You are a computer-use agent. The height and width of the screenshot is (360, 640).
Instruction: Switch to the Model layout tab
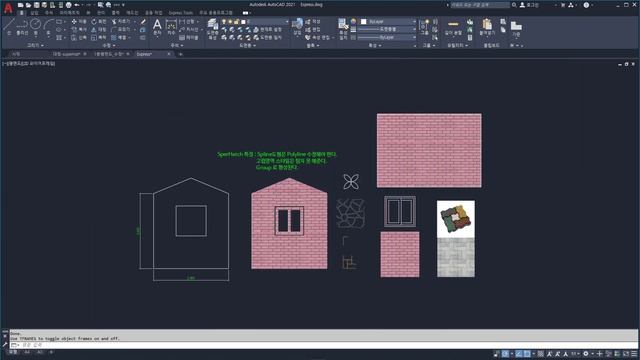(13, 352)
